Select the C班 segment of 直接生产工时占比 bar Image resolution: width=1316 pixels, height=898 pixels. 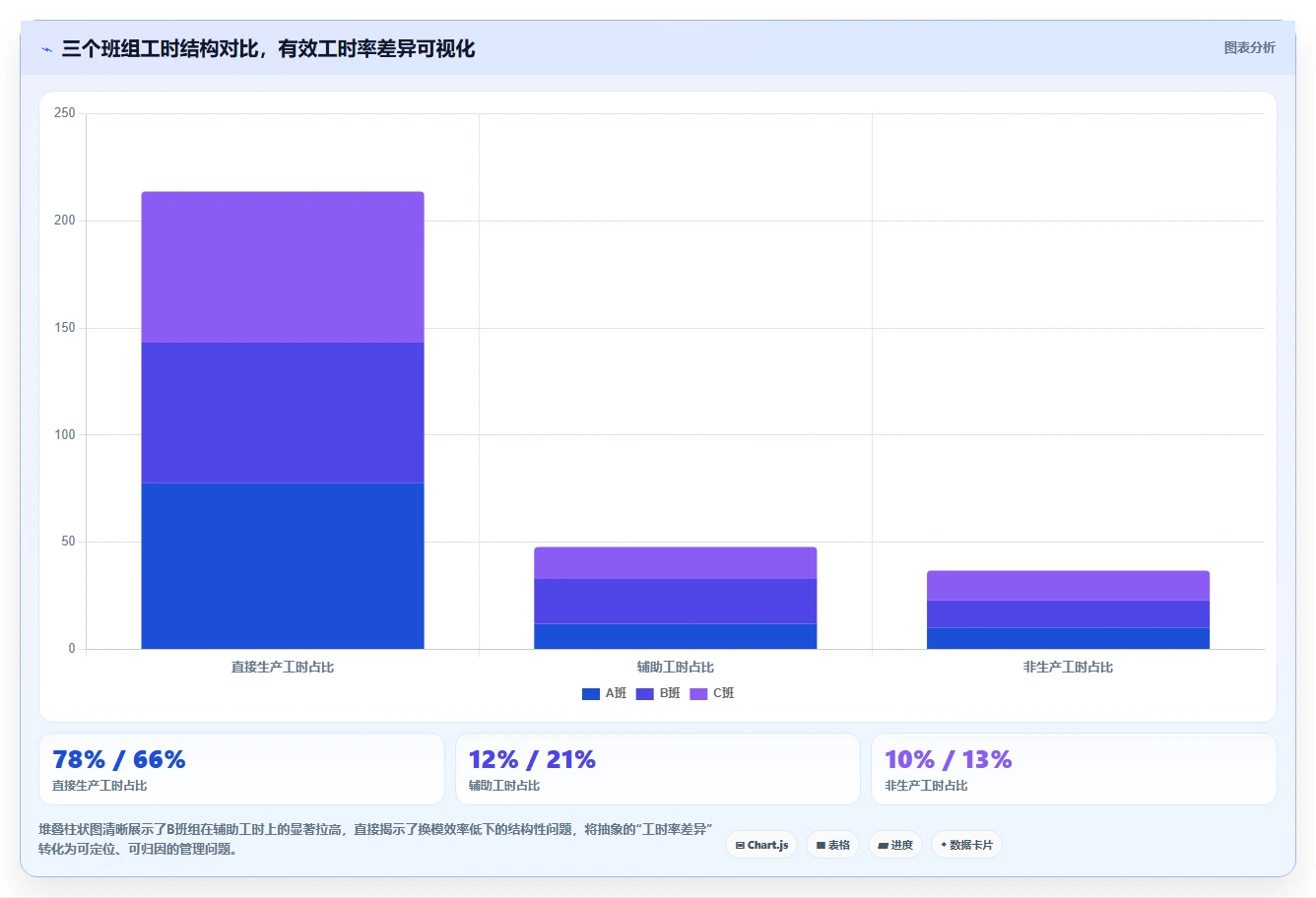(x=283, y=267)
